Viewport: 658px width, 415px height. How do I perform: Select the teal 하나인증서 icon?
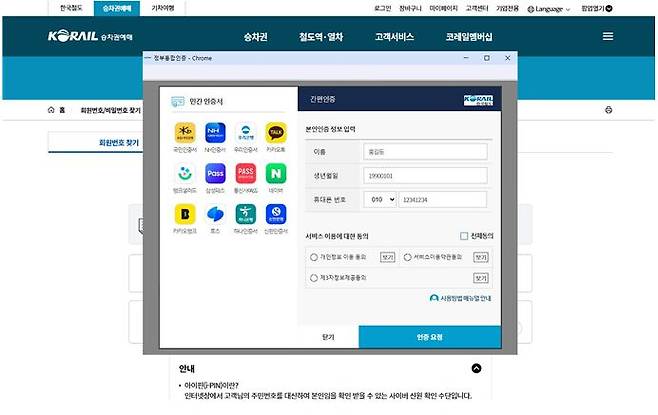(245, 214)
